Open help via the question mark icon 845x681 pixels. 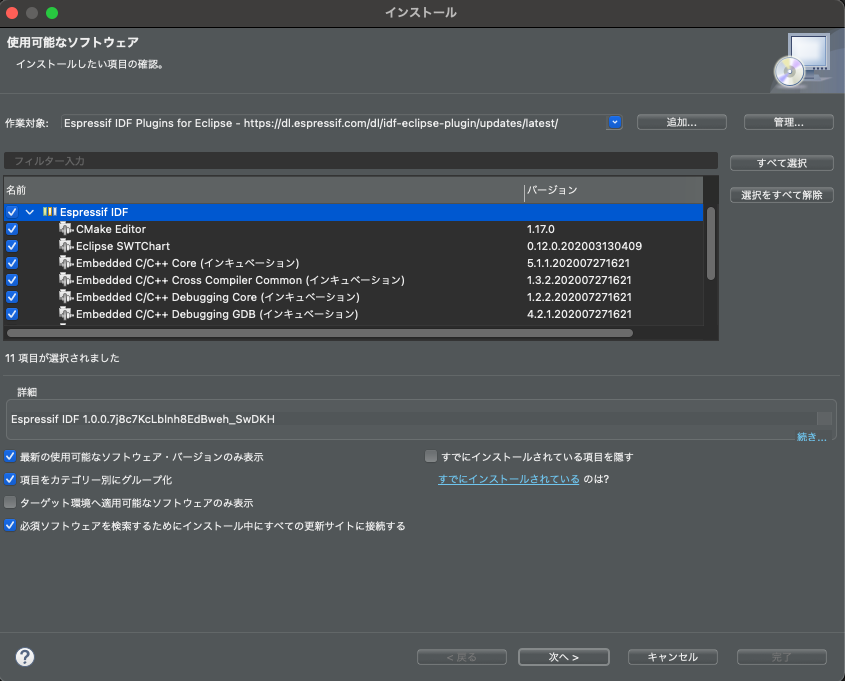[24, 657]
